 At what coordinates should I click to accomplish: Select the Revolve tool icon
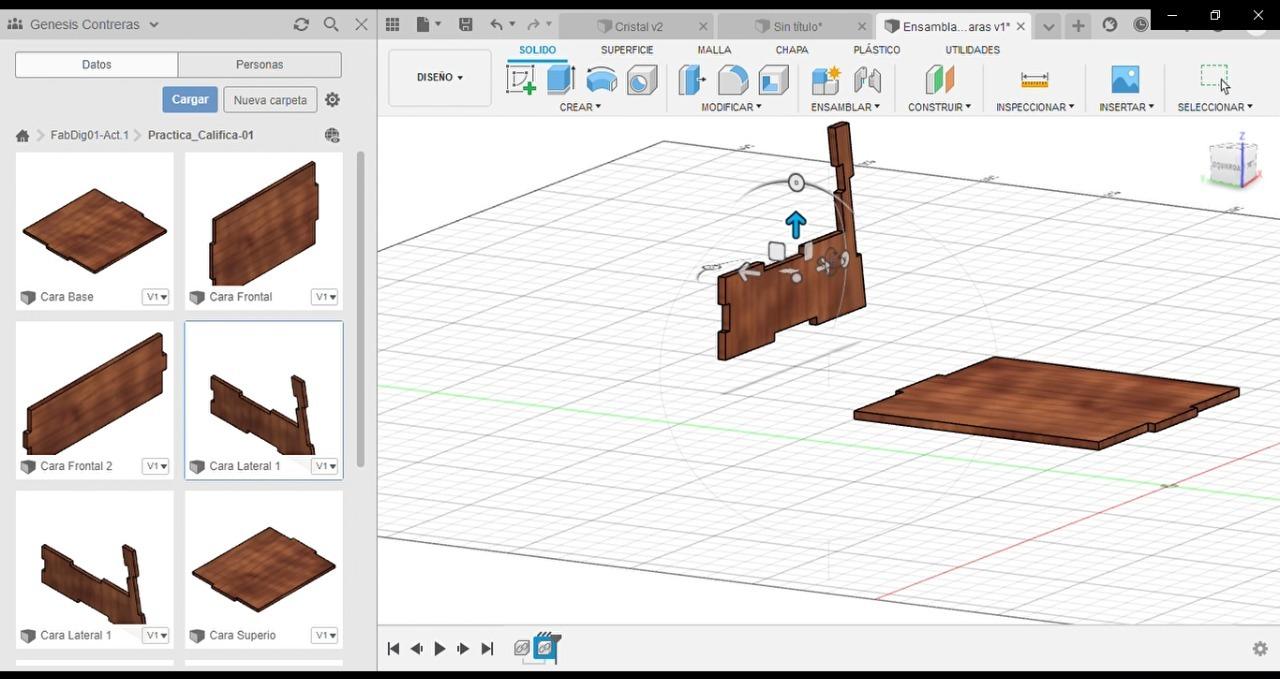(601, 79)
